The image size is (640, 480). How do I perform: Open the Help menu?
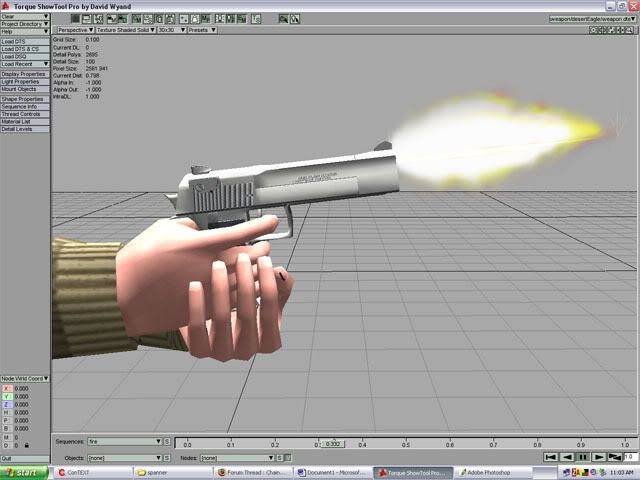[x=25, y=30]
